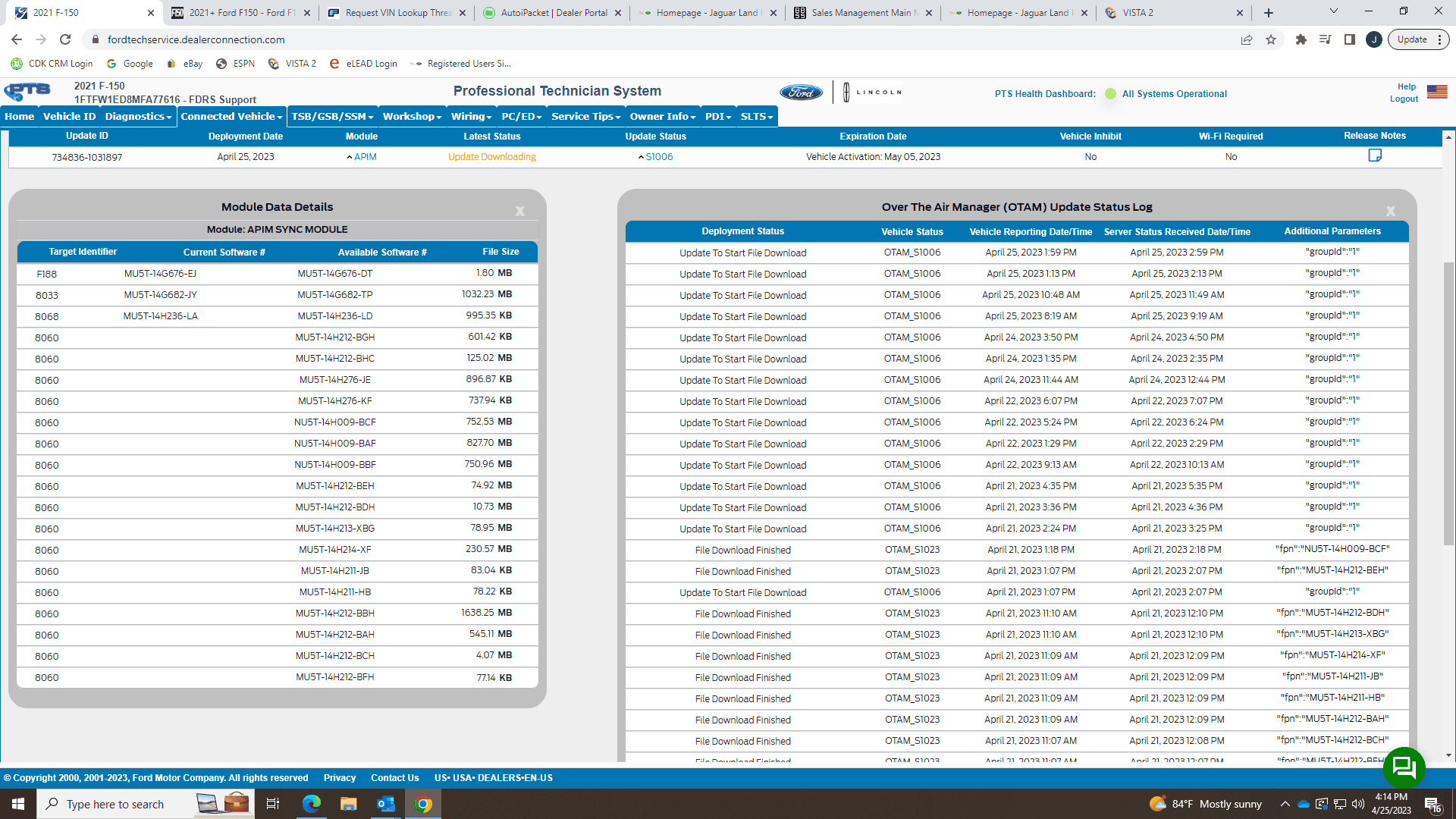Bookmark this page with the star icon

[1271, 40]
